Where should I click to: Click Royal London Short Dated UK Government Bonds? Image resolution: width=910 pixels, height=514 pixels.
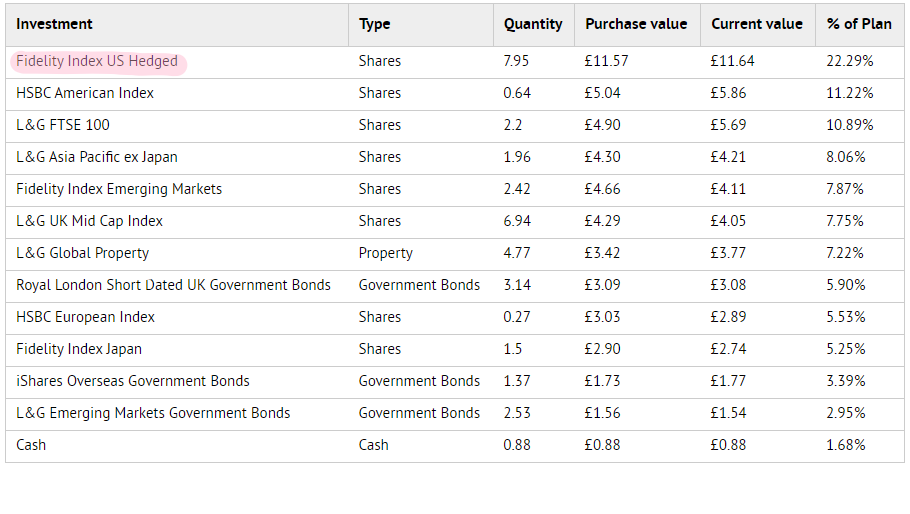[x=173, y=285]
